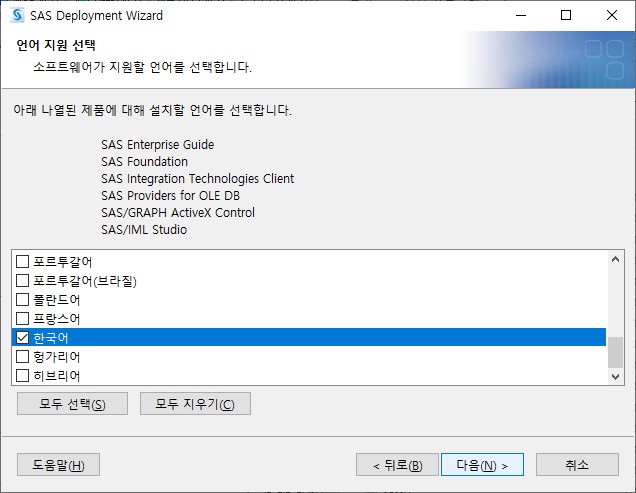Click the language list scrollbar thumb

point(615,352)
